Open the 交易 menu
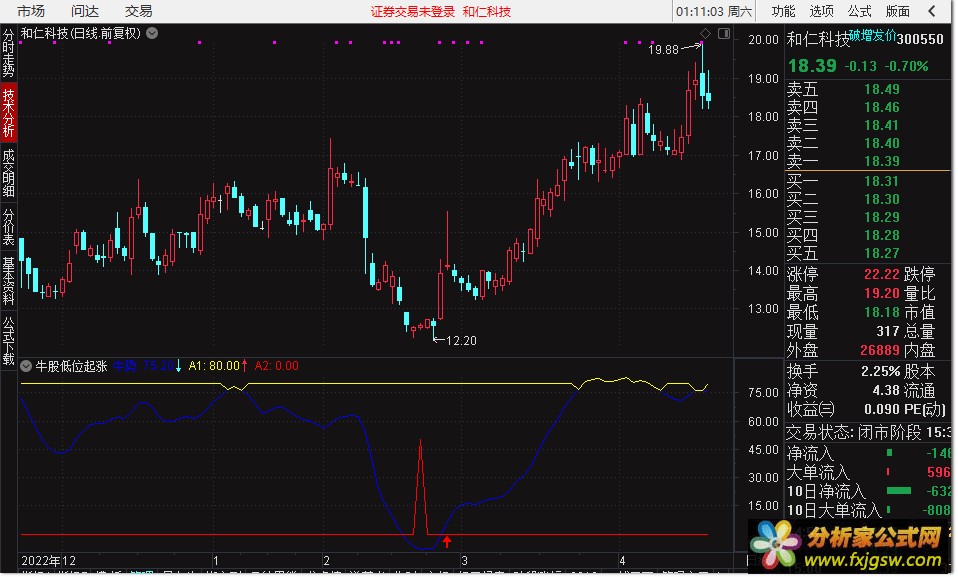958x577 pixels. pyautogui.click(x=138, y=11)
